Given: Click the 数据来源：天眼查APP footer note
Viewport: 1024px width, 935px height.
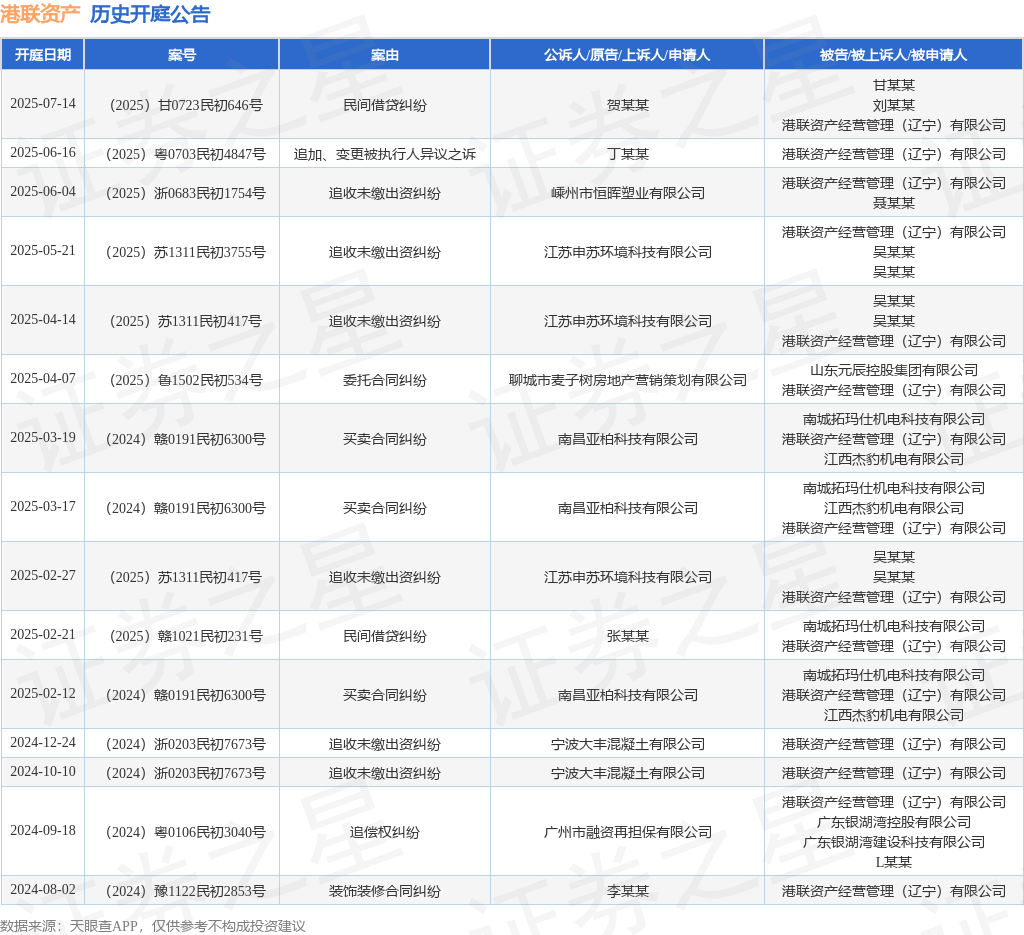Looking at the screenshot, I should [x=153, y=926].
